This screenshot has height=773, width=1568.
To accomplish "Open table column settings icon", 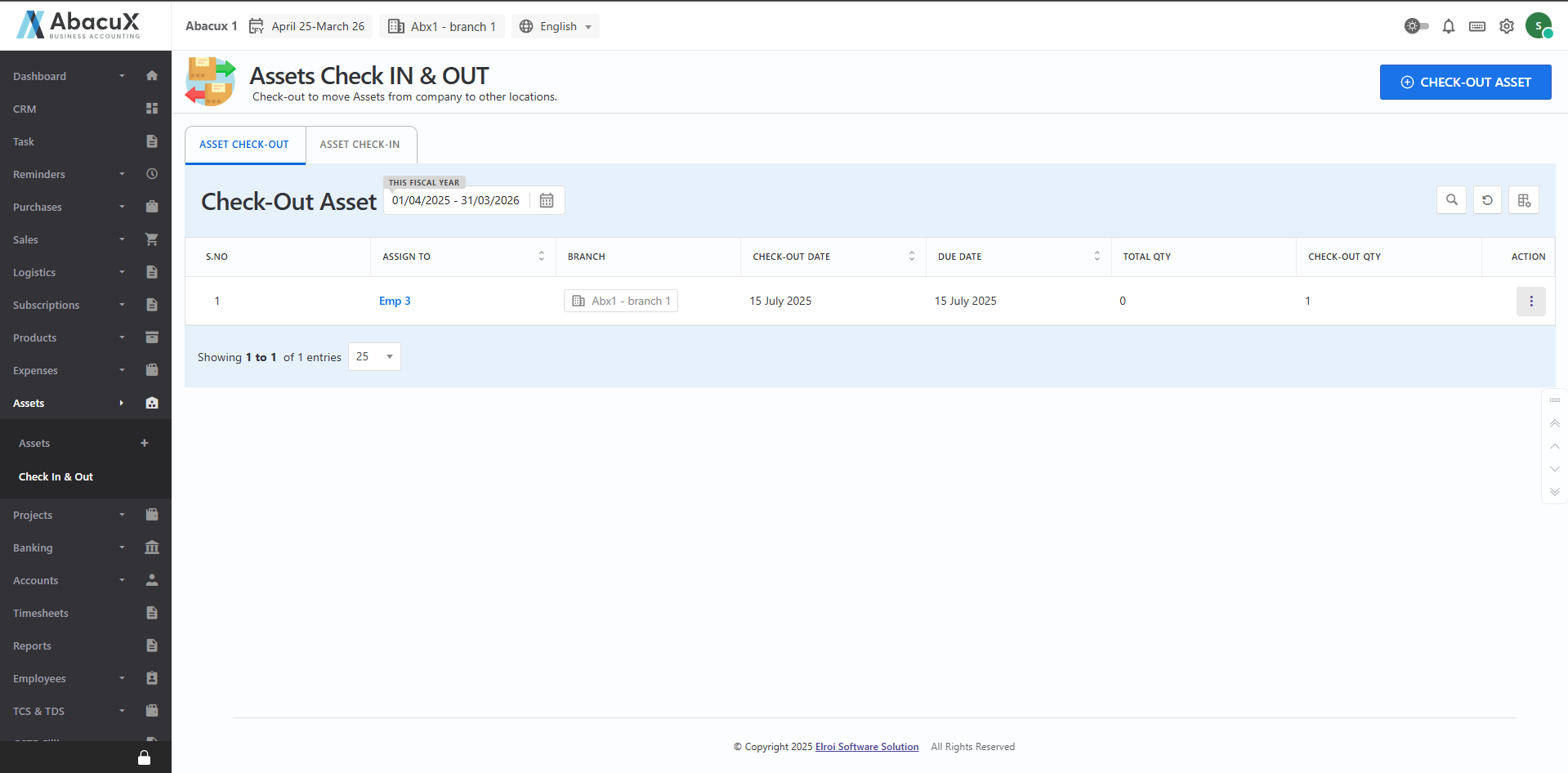I will tap(1524, 200).
